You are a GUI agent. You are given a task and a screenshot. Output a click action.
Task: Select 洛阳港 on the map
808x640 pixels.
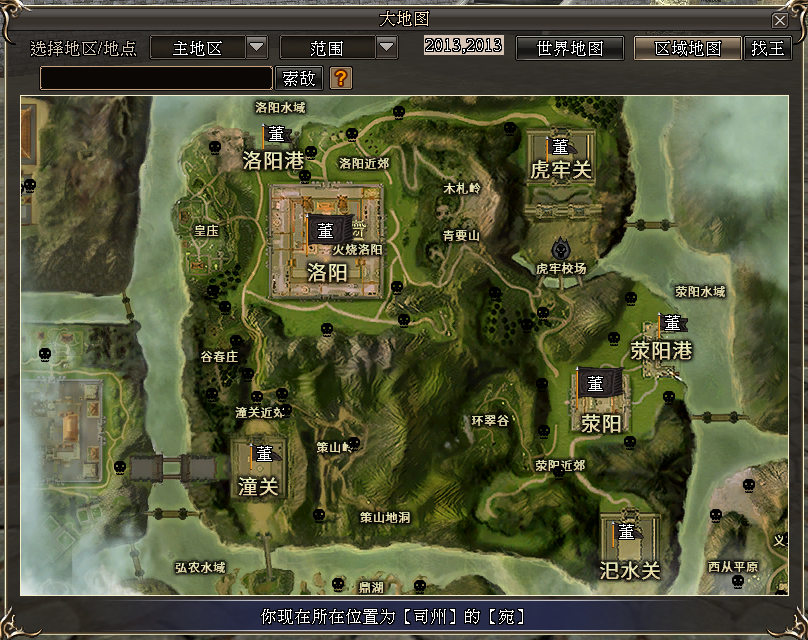click(273, 161)
